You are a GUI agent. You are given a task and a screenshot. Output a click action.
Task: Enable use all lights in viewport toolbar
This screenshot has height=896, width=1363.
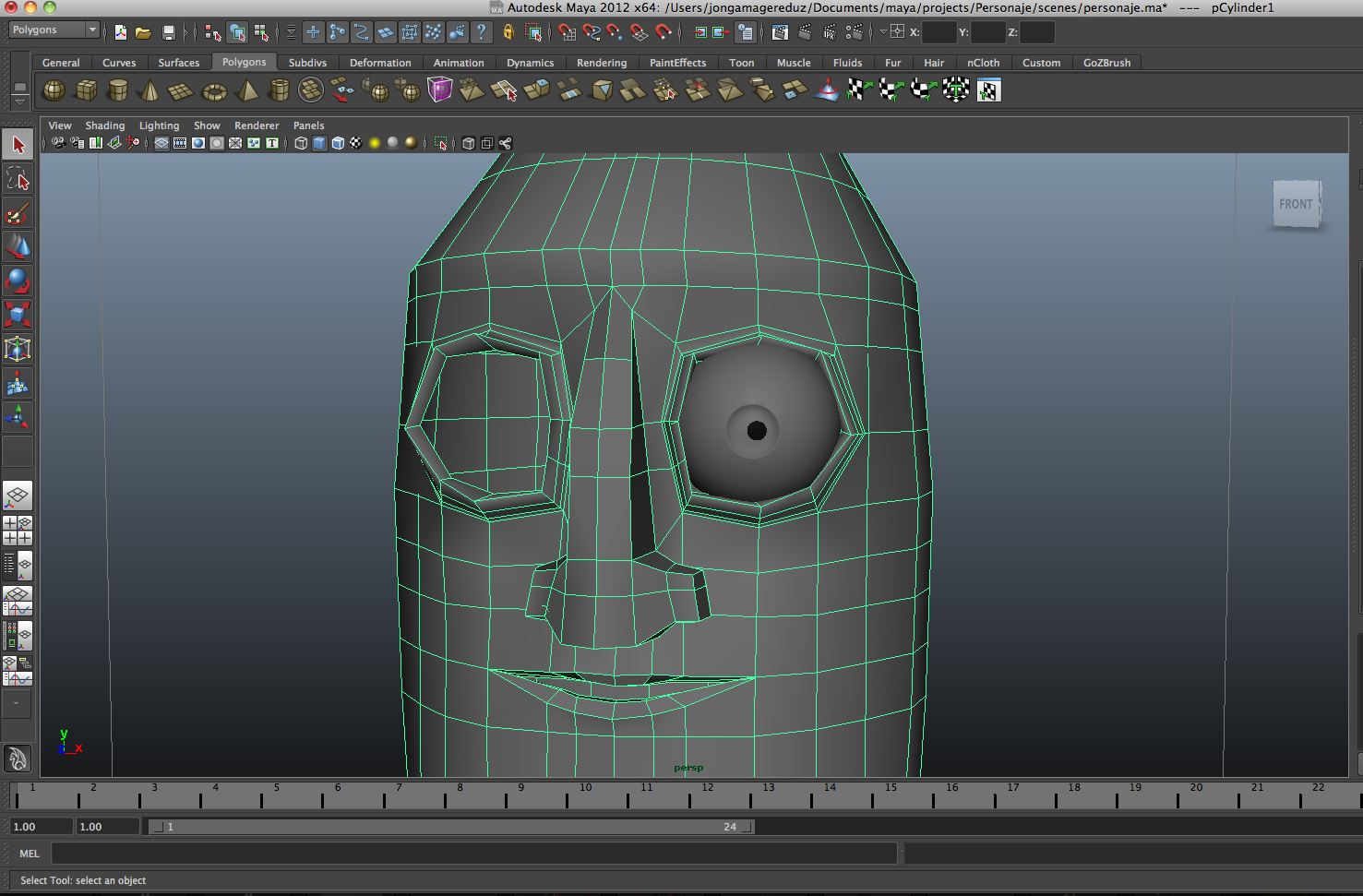pos(375,143)
